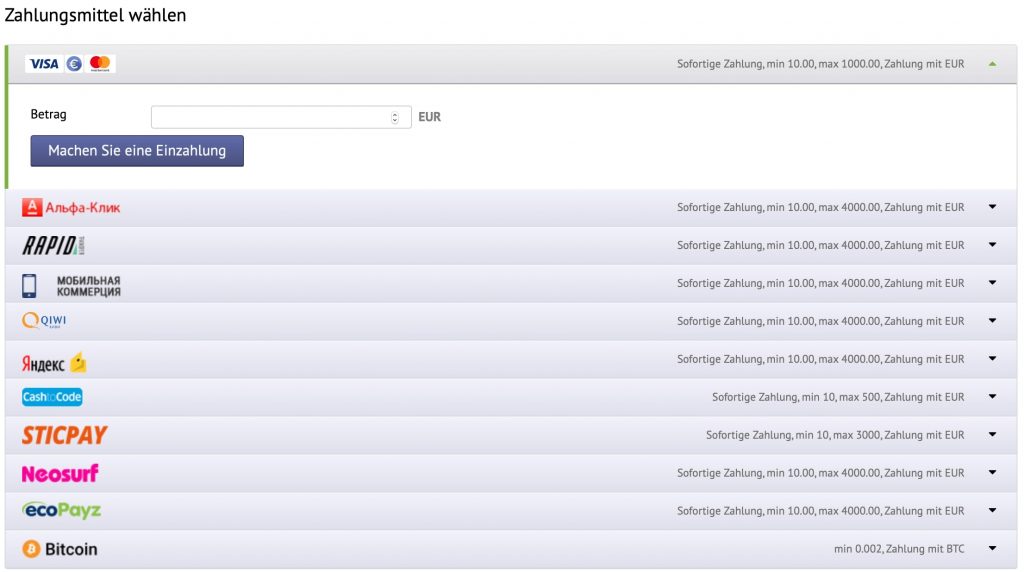Image resolution: width=1024 pixels, height=572 pixels.
Task: Choose the Bitcoin payment logo
Action: coord(60,549)
